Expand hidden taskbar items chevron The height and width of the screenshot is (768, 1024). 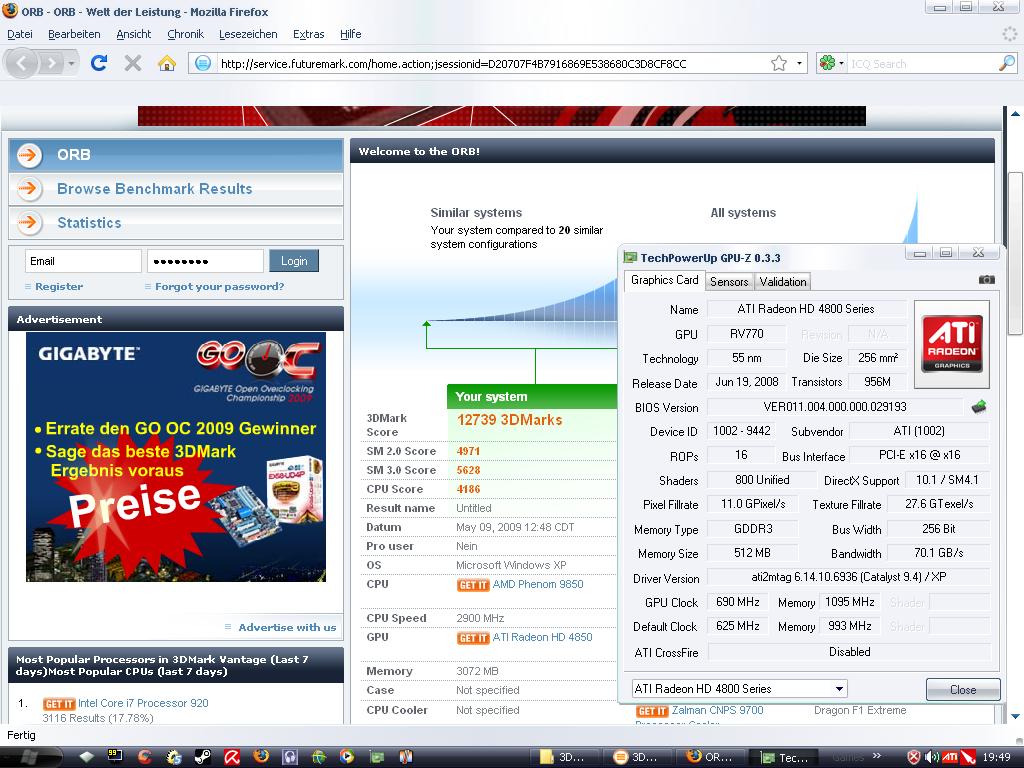[x=876, y=756]
